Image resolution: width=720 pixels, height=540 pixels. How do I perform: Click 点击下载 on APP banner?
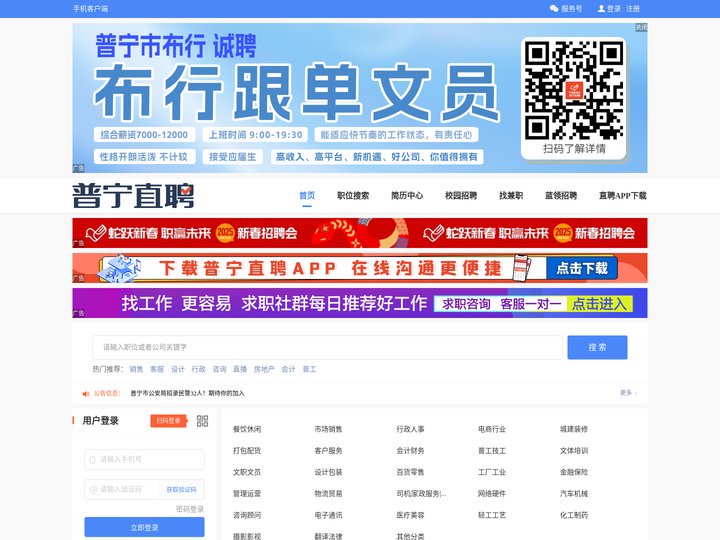click(x=582, y=268)
